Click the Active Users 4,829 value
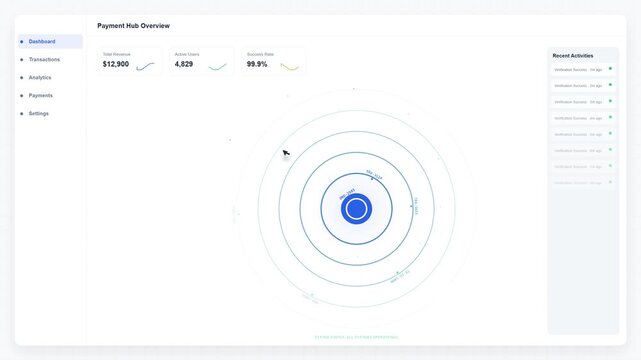 point(184,64)
